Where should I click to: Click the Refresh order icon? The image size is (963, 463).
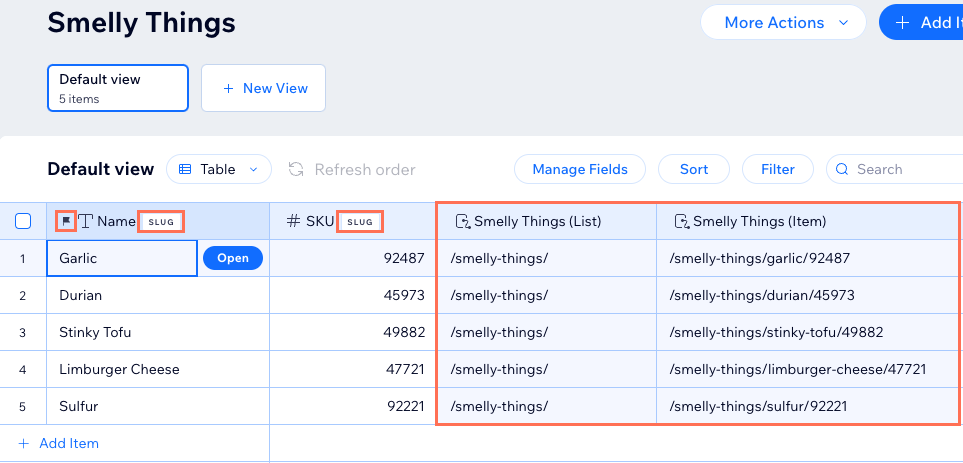coord(296,170)
